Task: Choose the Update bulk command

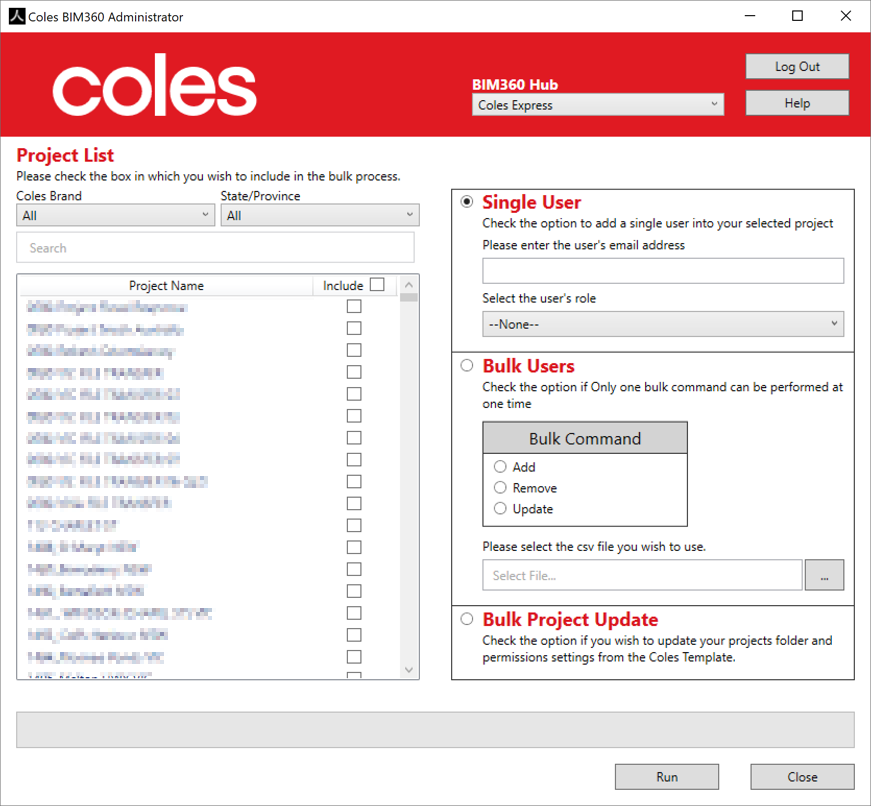Action: point(500,508)
